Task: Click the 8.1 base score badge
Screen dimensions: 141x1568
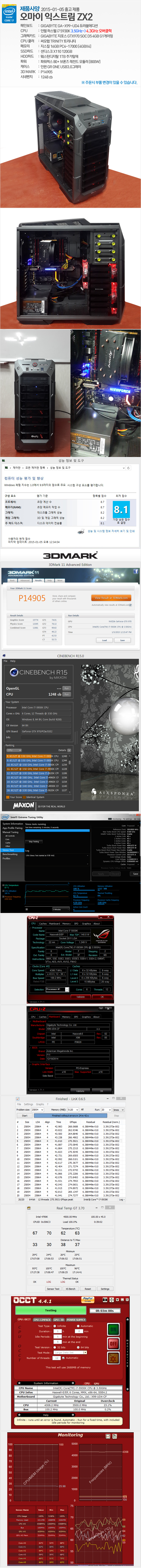Action: [121, 510]
